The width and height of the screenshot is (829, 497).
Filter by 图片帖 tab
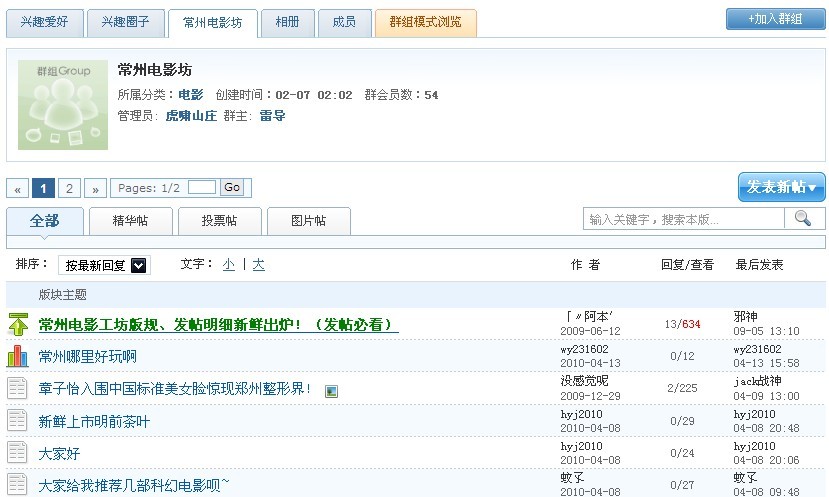click(309, 220)
